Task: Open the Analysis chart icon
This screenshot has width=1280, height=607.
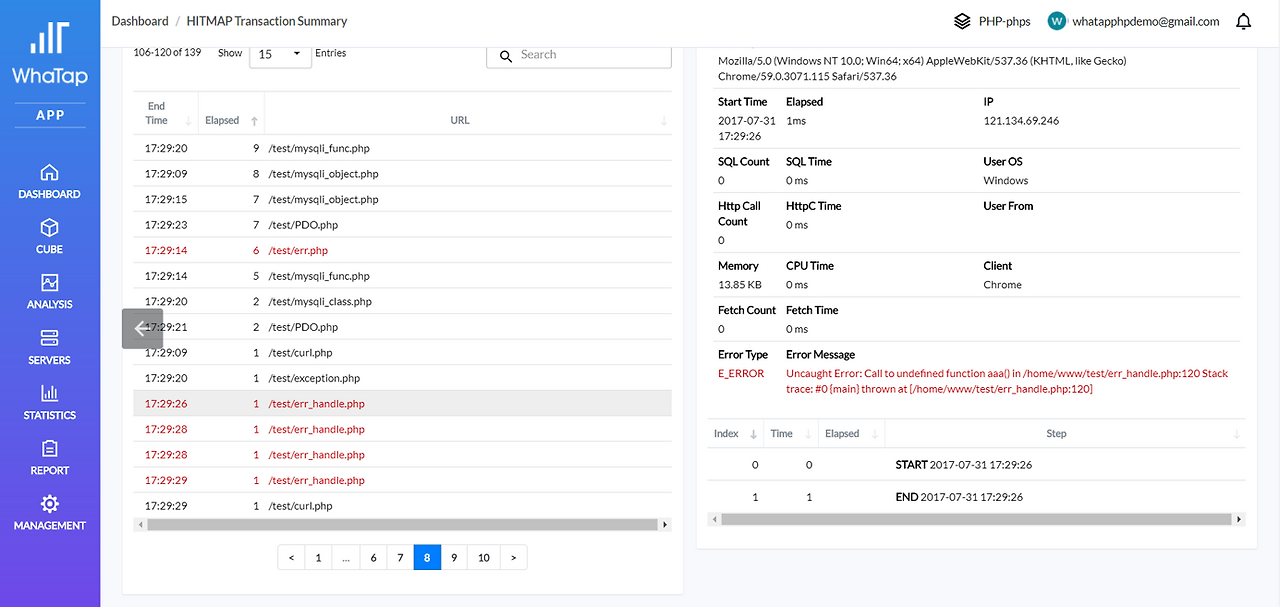Action: pos(49,283)
